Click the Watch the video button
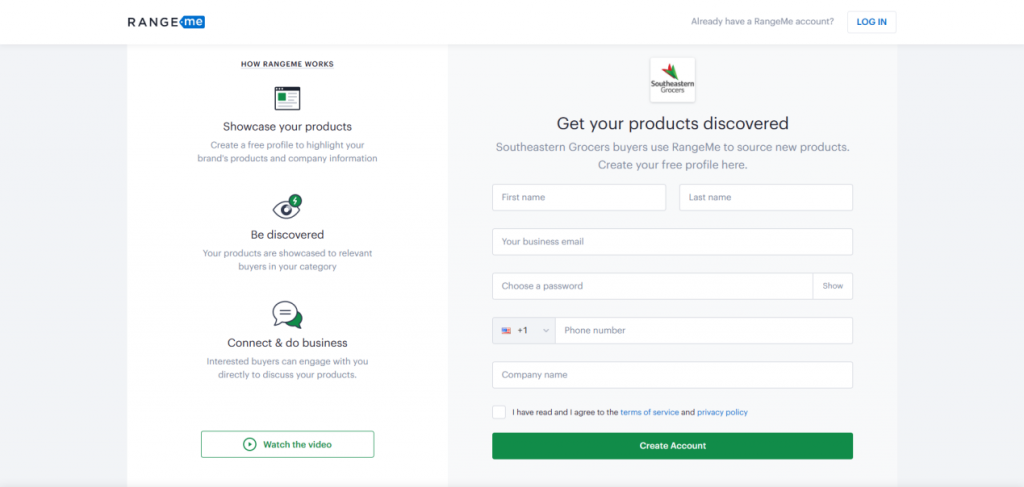1024x487 pixels. (x=287, y=445)
